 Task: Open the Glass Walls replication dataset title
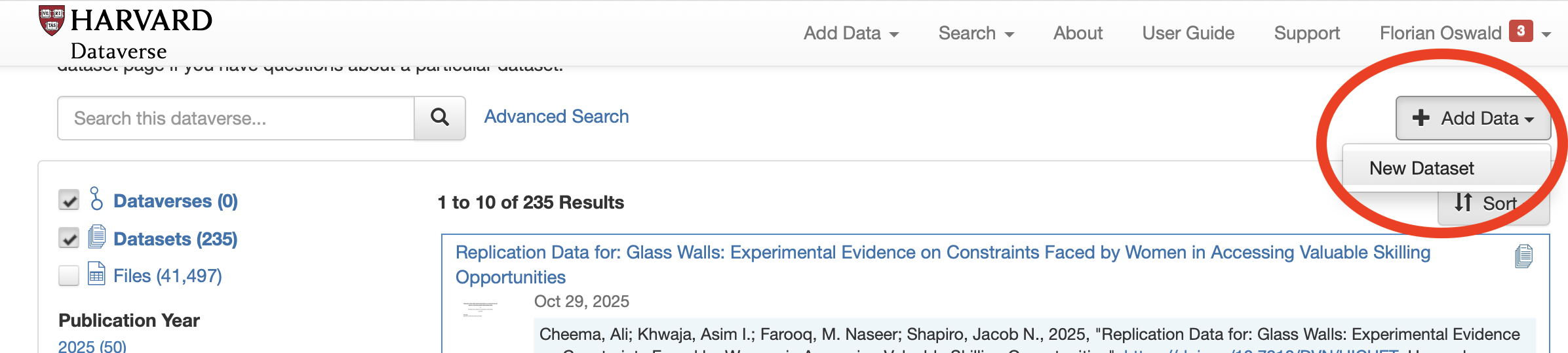click(943, 253)
